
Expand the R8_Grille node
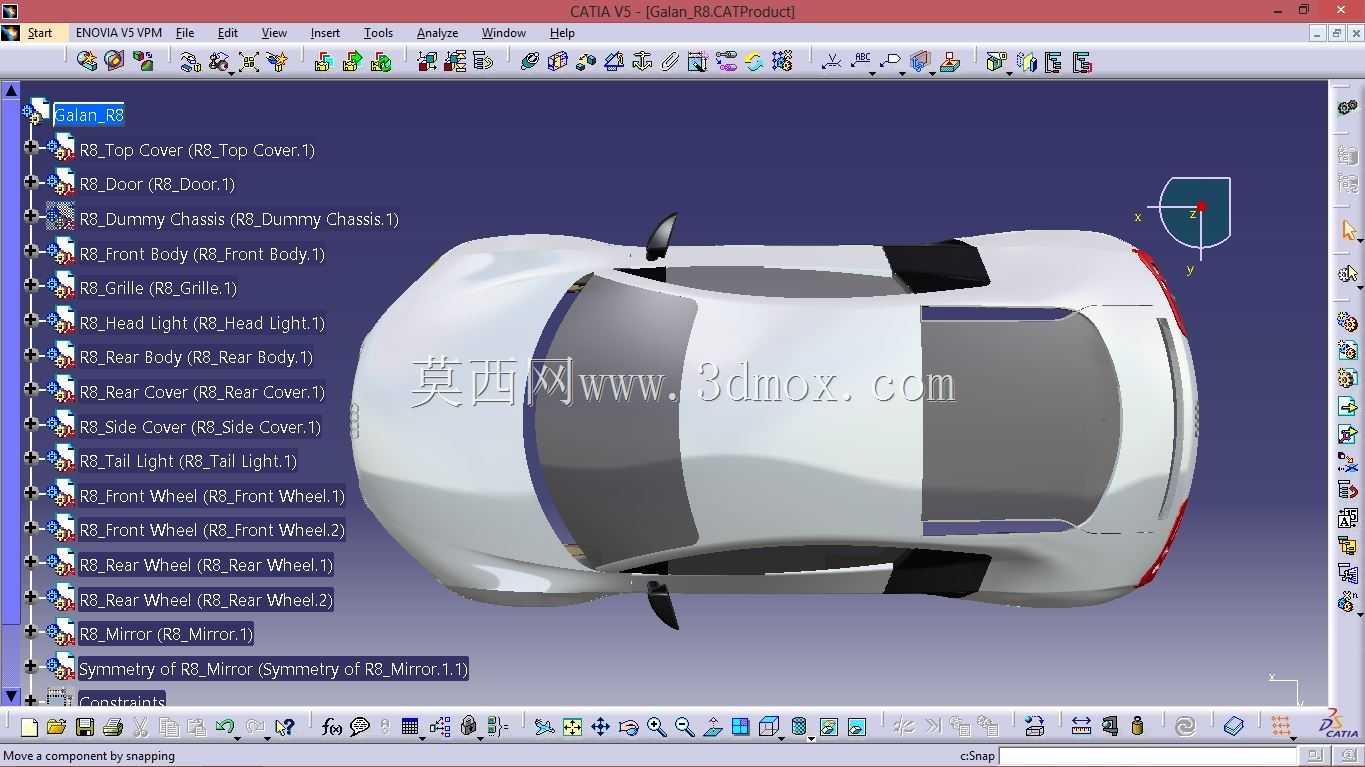(31, 286)
